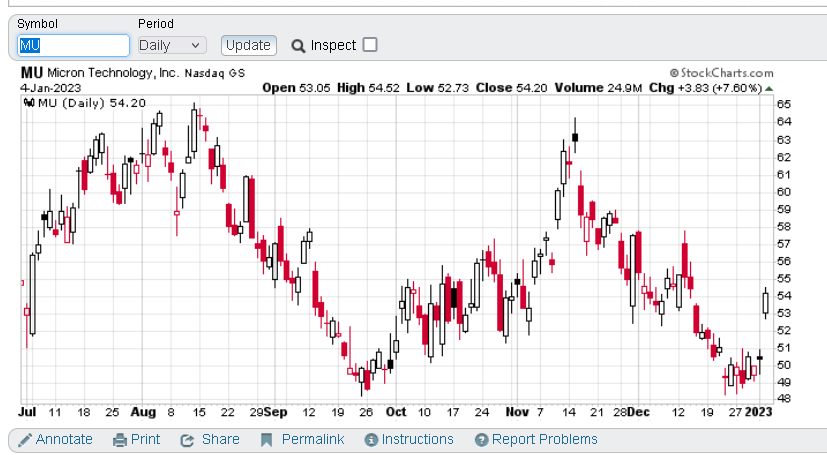Click the Period label above the dropdown
The image size is (827, 455).
[156, 24]
